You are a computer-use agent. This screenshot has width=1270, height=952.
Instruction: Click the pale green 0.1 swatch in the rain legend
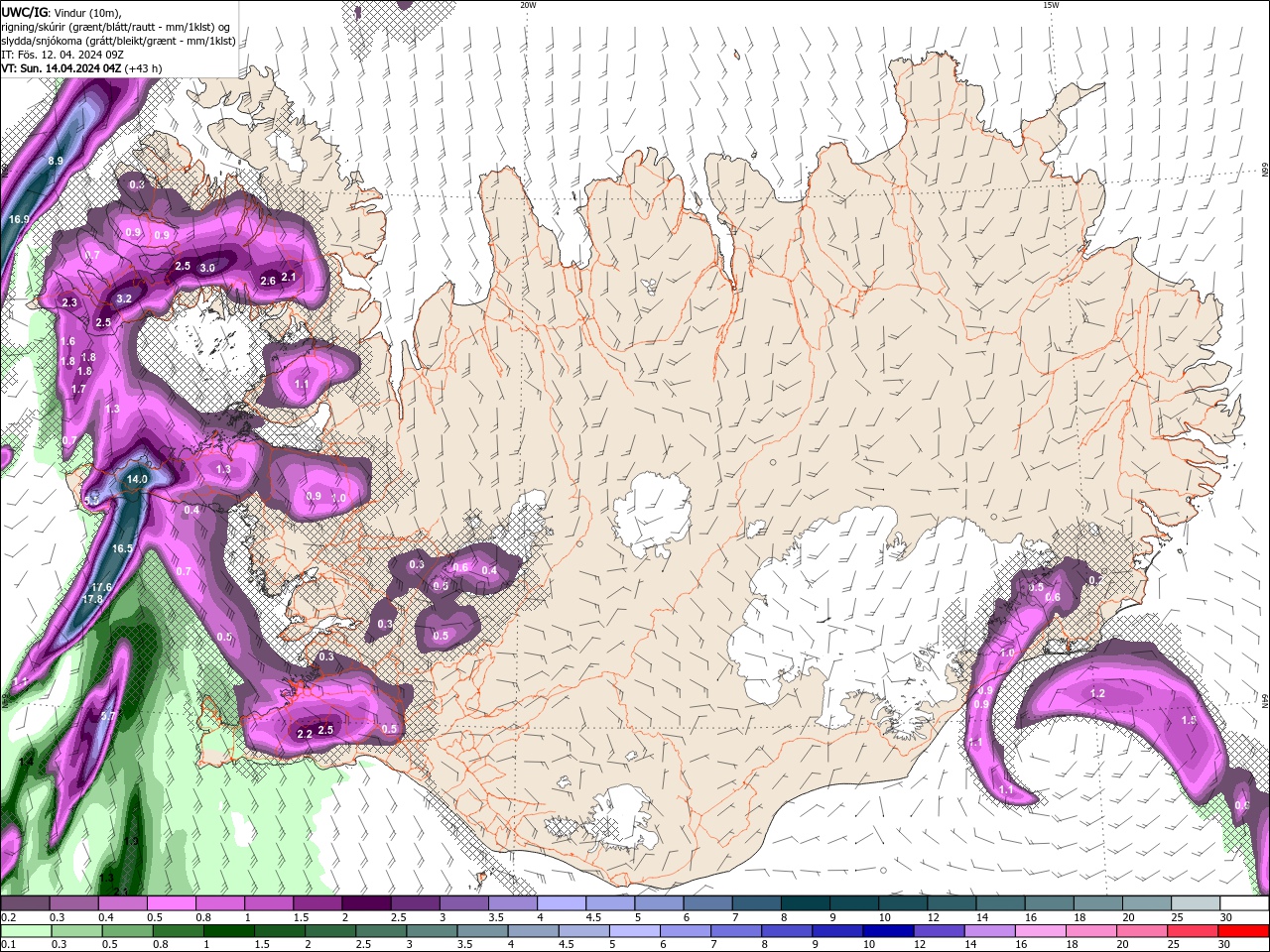point(26,931)
